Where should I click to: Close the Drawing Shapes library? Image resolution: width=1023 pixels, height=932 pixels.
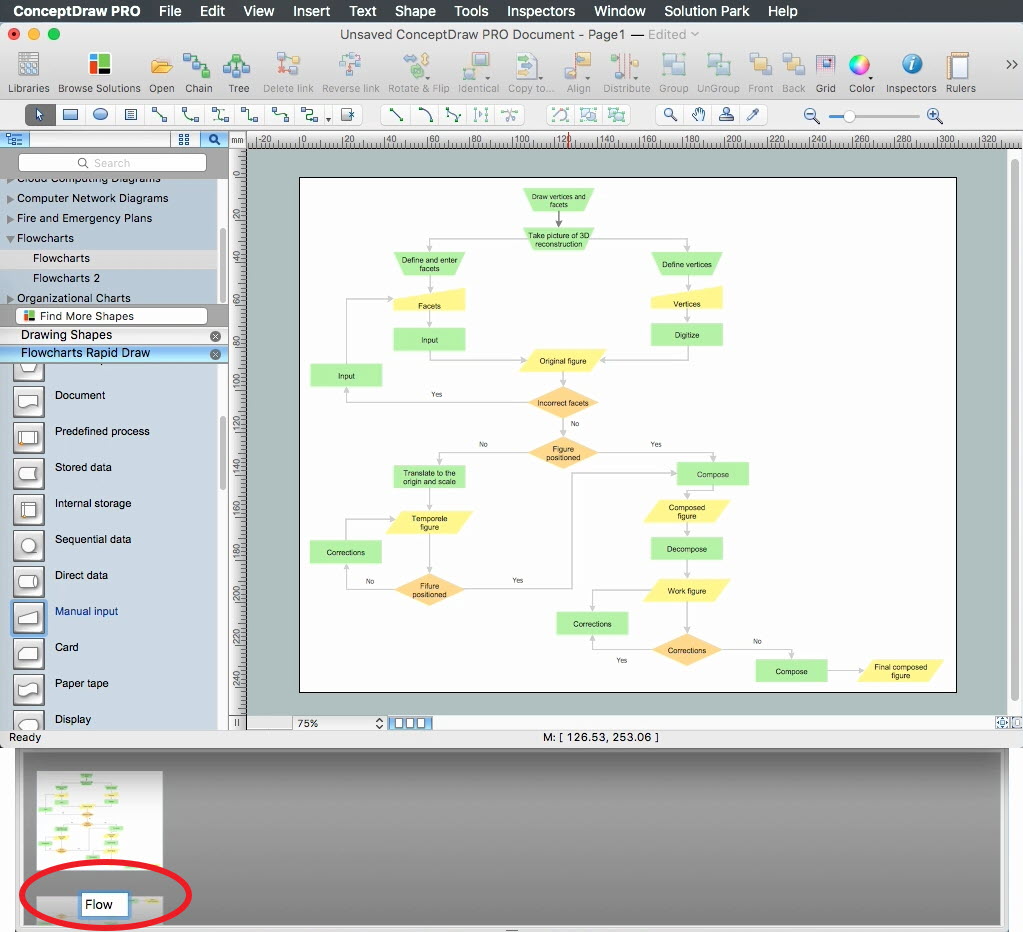tap(215, 336)
